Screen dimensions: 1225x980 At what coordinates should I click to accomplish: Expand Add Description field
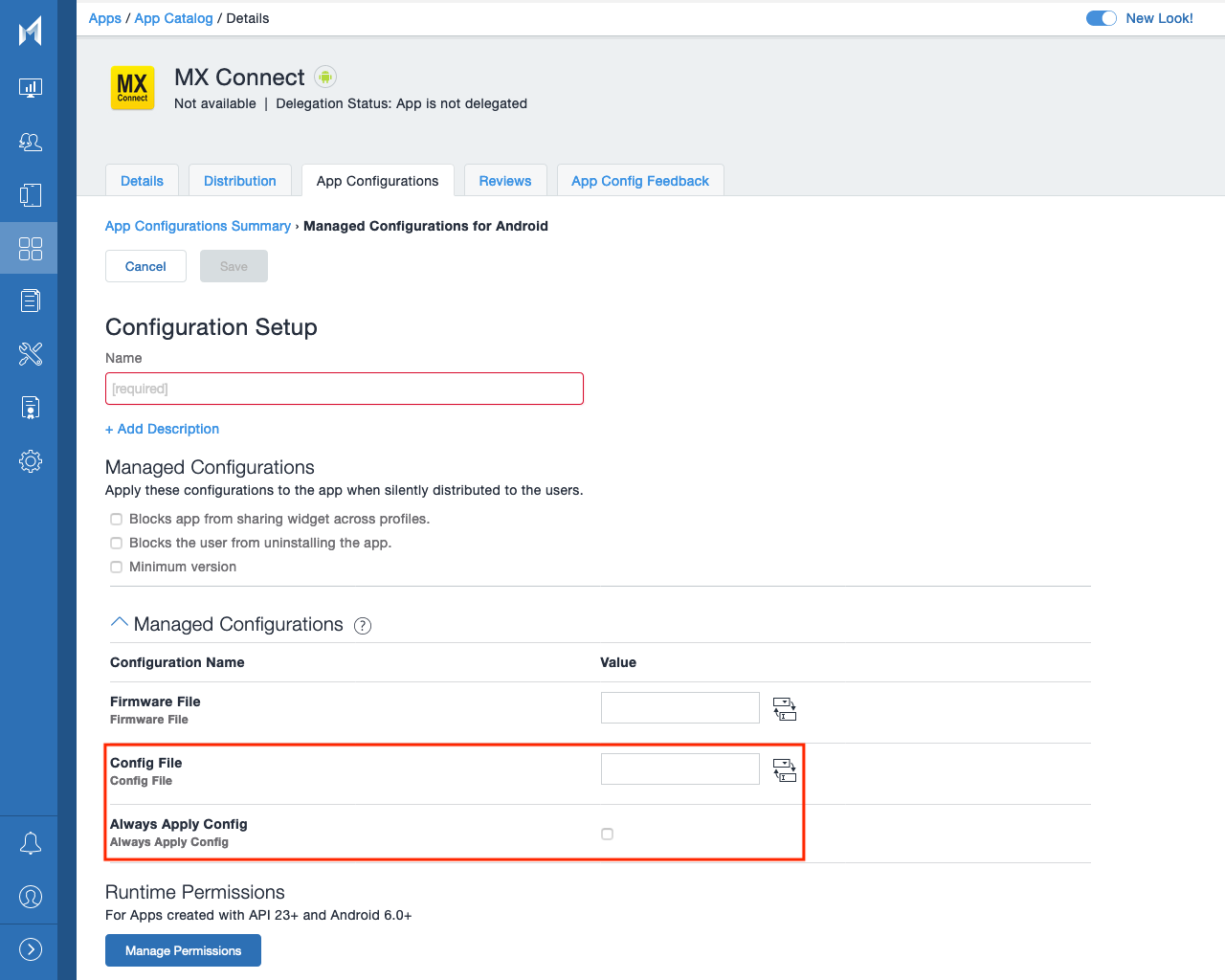tap(163, 429)
